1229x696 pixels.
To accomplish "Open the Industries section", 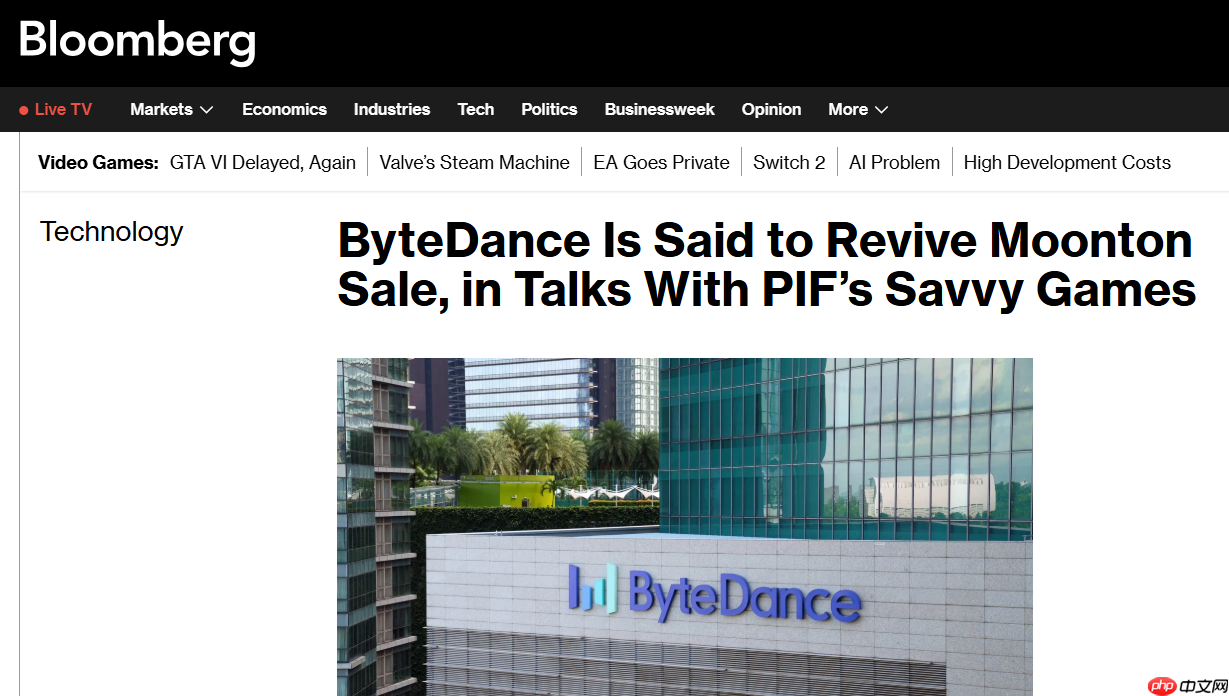I will click(x=391, y=110).
